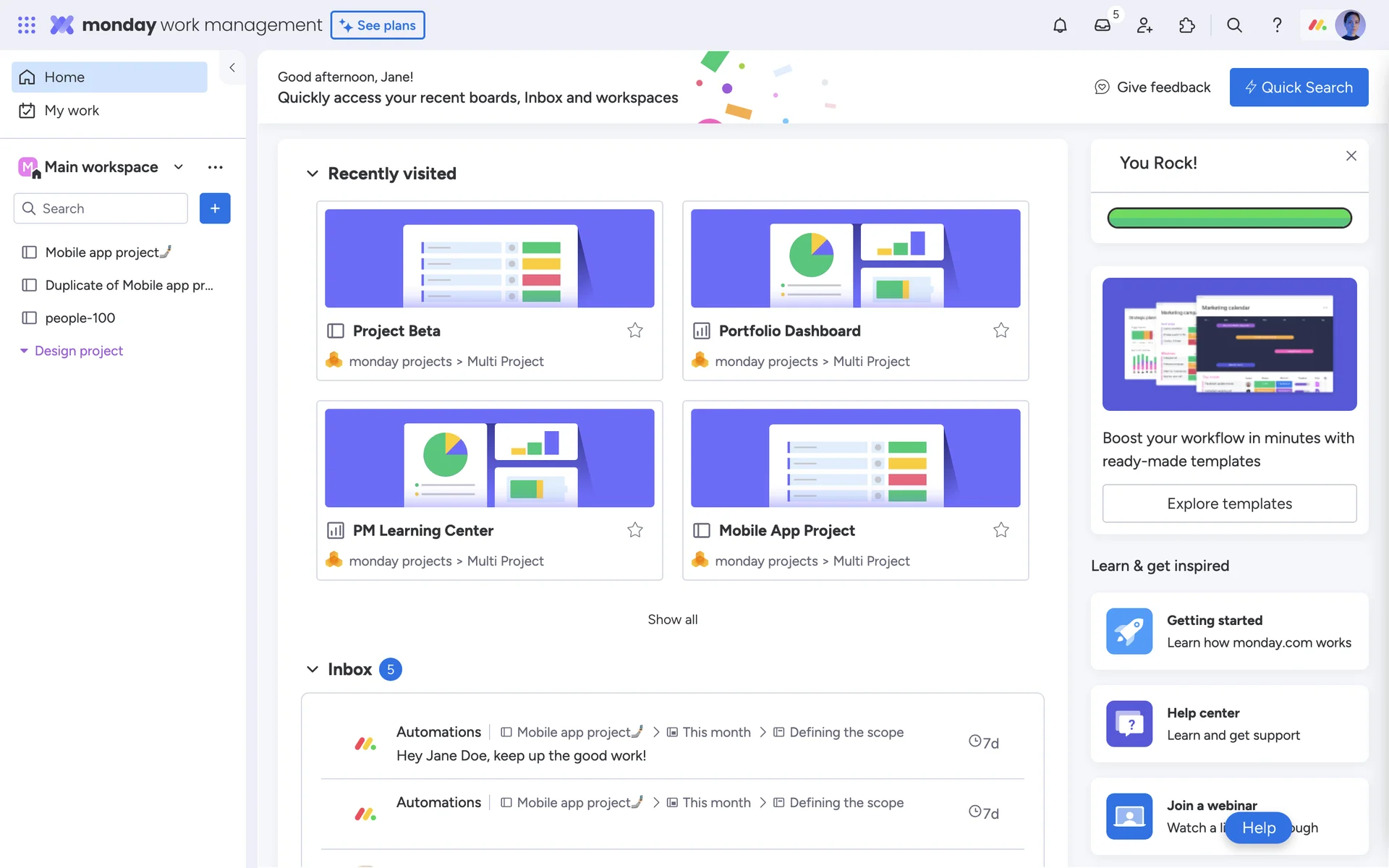Open the inbox tray icon
Image resolution: width=1389 pixels, height=868 pixels.
[x=1102, y=25]
